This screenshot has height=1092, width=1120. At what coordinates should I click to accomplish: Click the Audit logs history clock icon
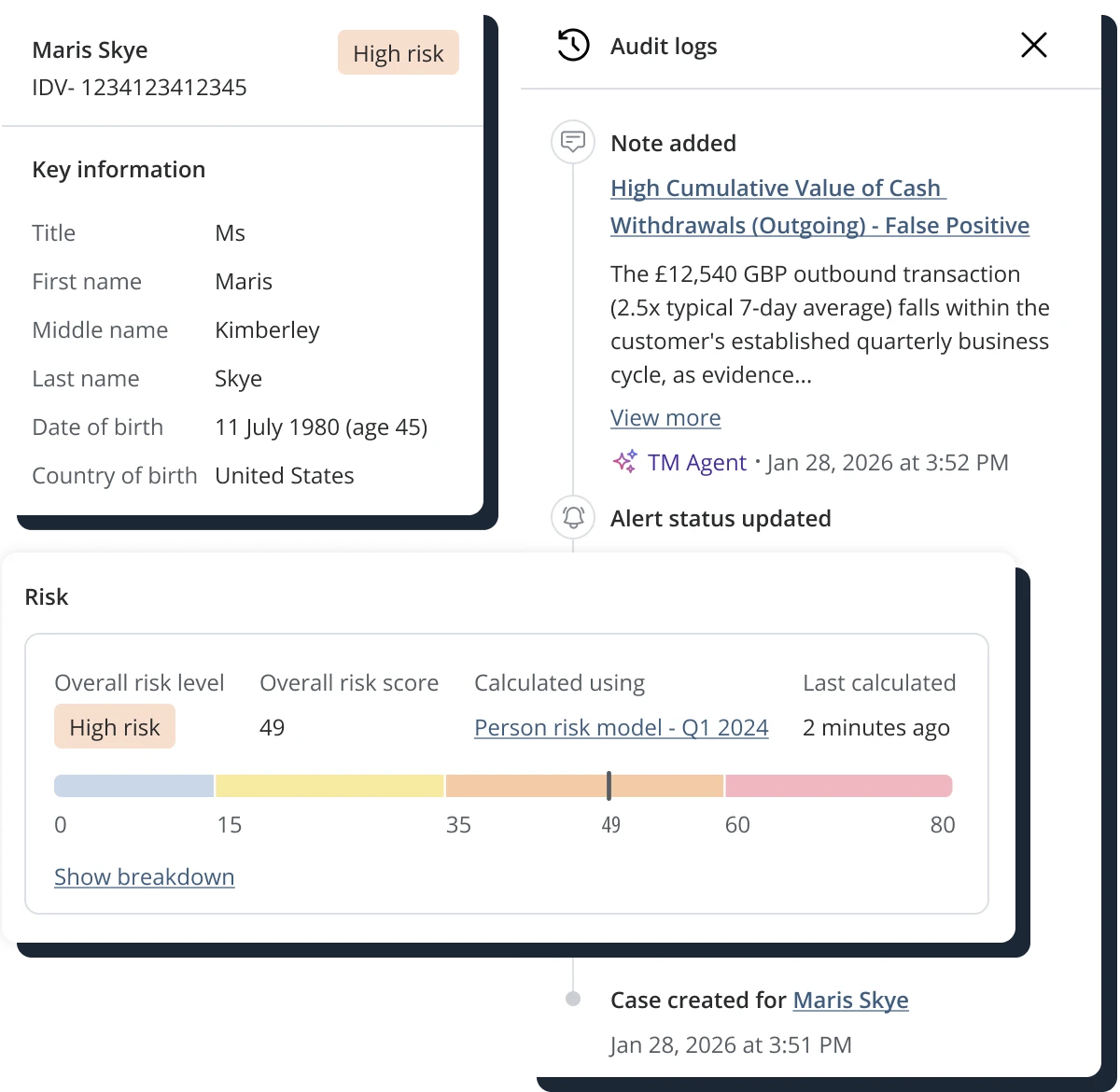[x=573, y=46]
